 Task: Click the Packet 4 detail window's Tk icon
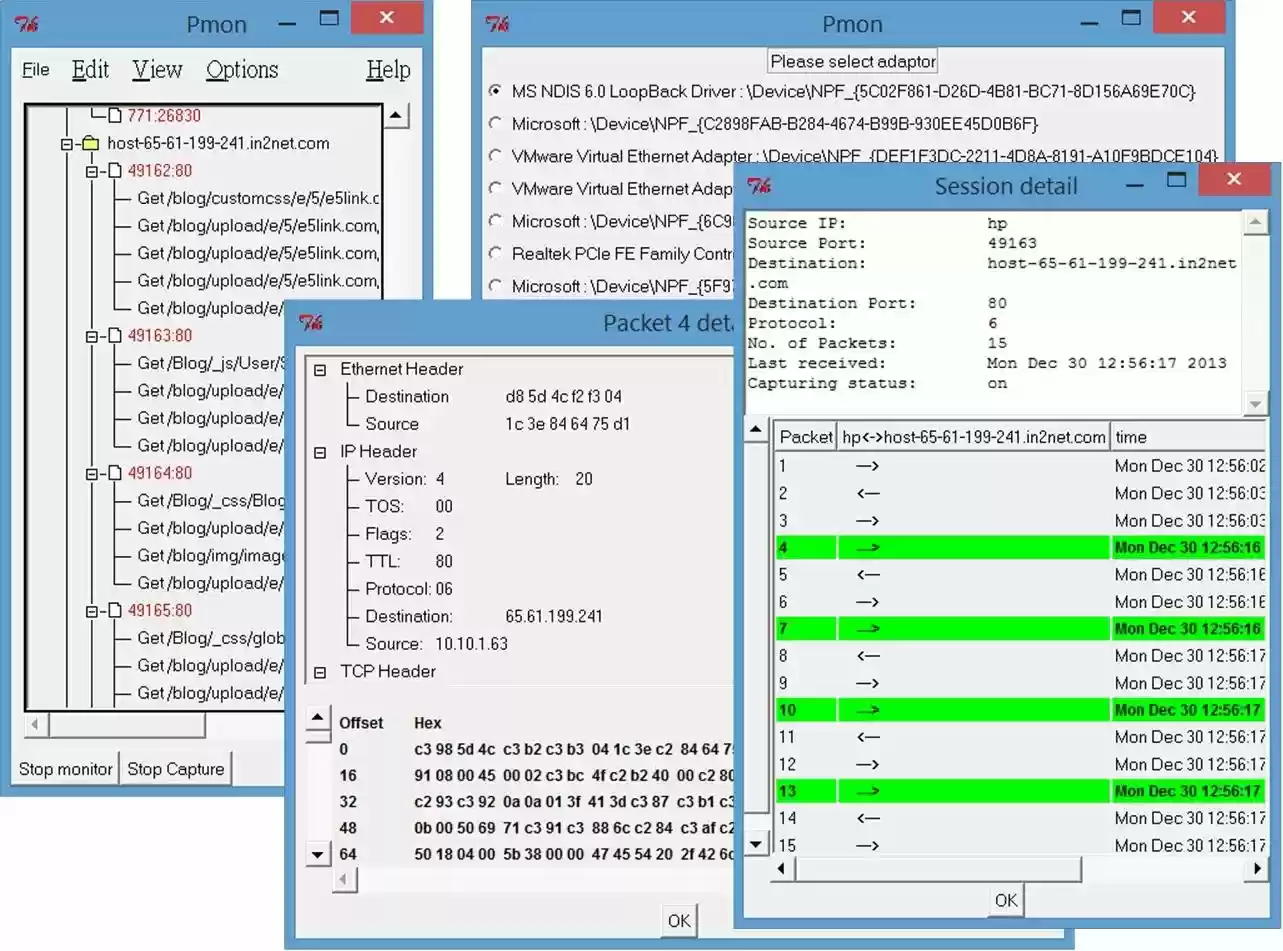pos(311,322)
